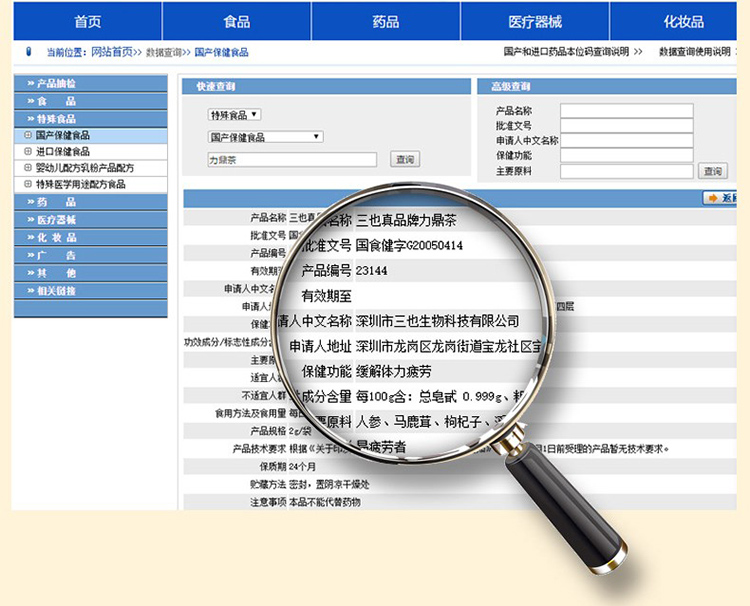Expand the 食品 sidebar section
Screen dimensions: 750x606
click(x=91, y=101)
